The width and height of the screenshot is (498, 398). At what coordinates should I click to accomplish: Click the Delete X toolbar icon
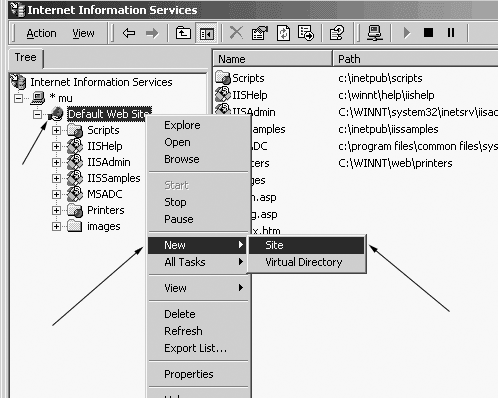(x=236, y=33)
